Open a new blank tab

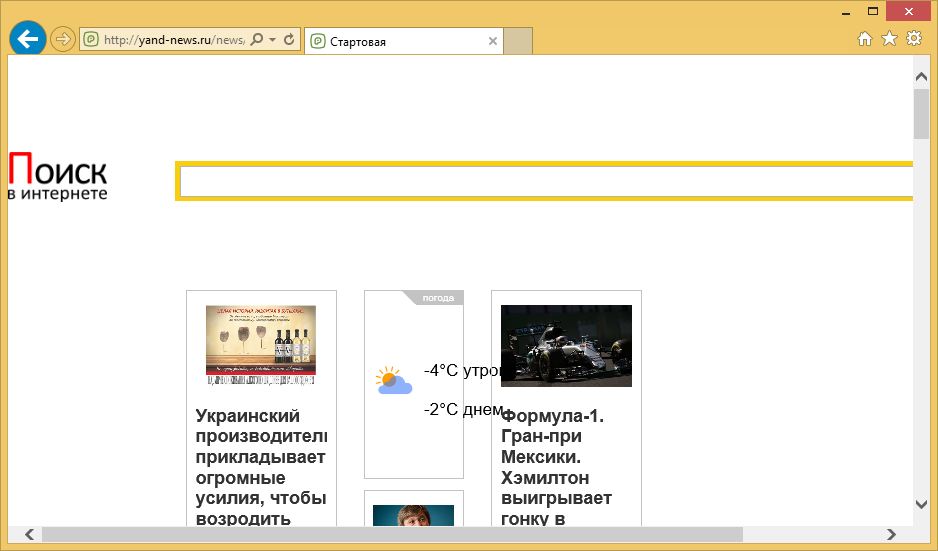coord(518,42)
